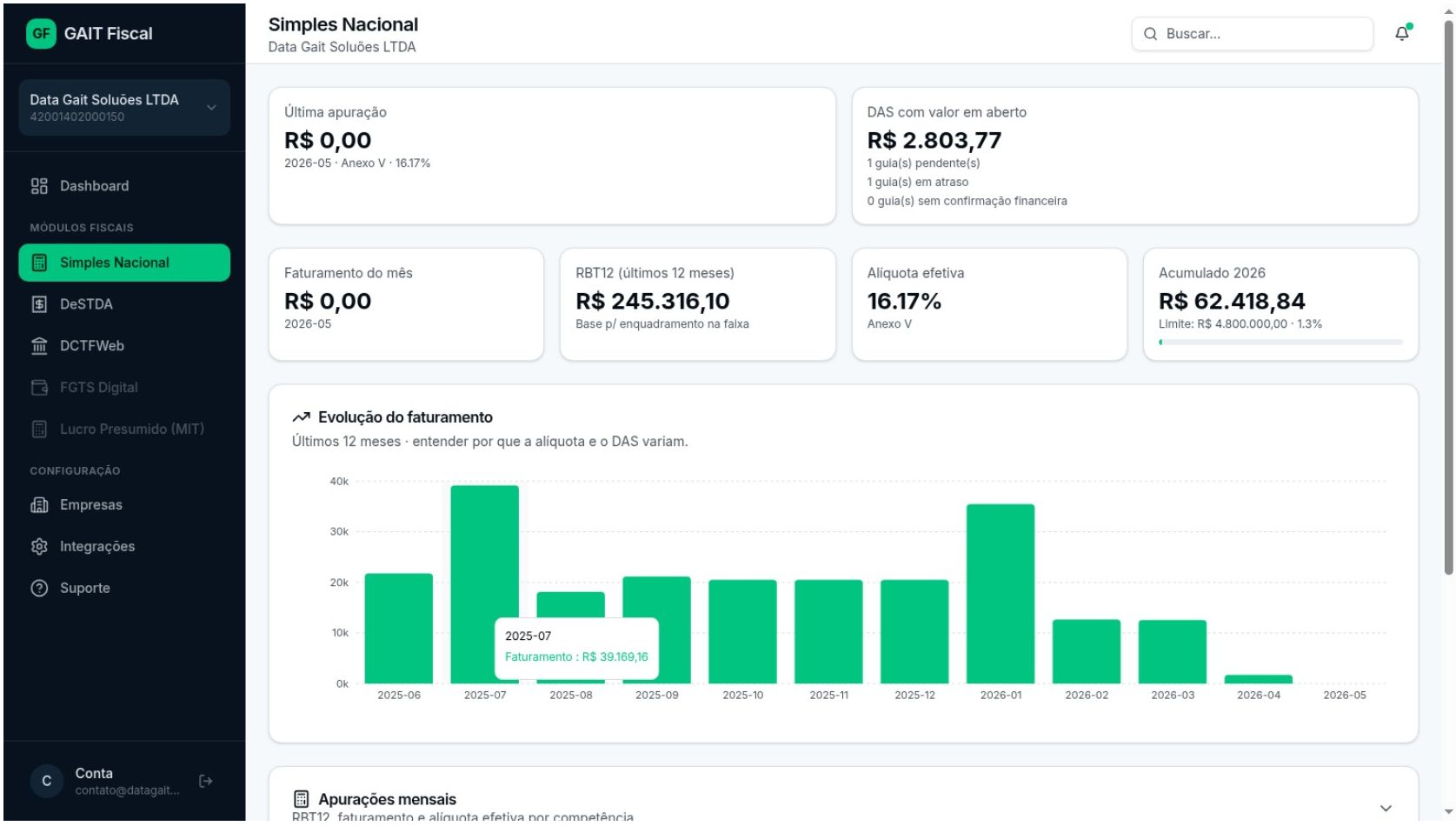Click the Dashboard grid icon
This screenshot has height=826, width=1456.
click(39, 186)
